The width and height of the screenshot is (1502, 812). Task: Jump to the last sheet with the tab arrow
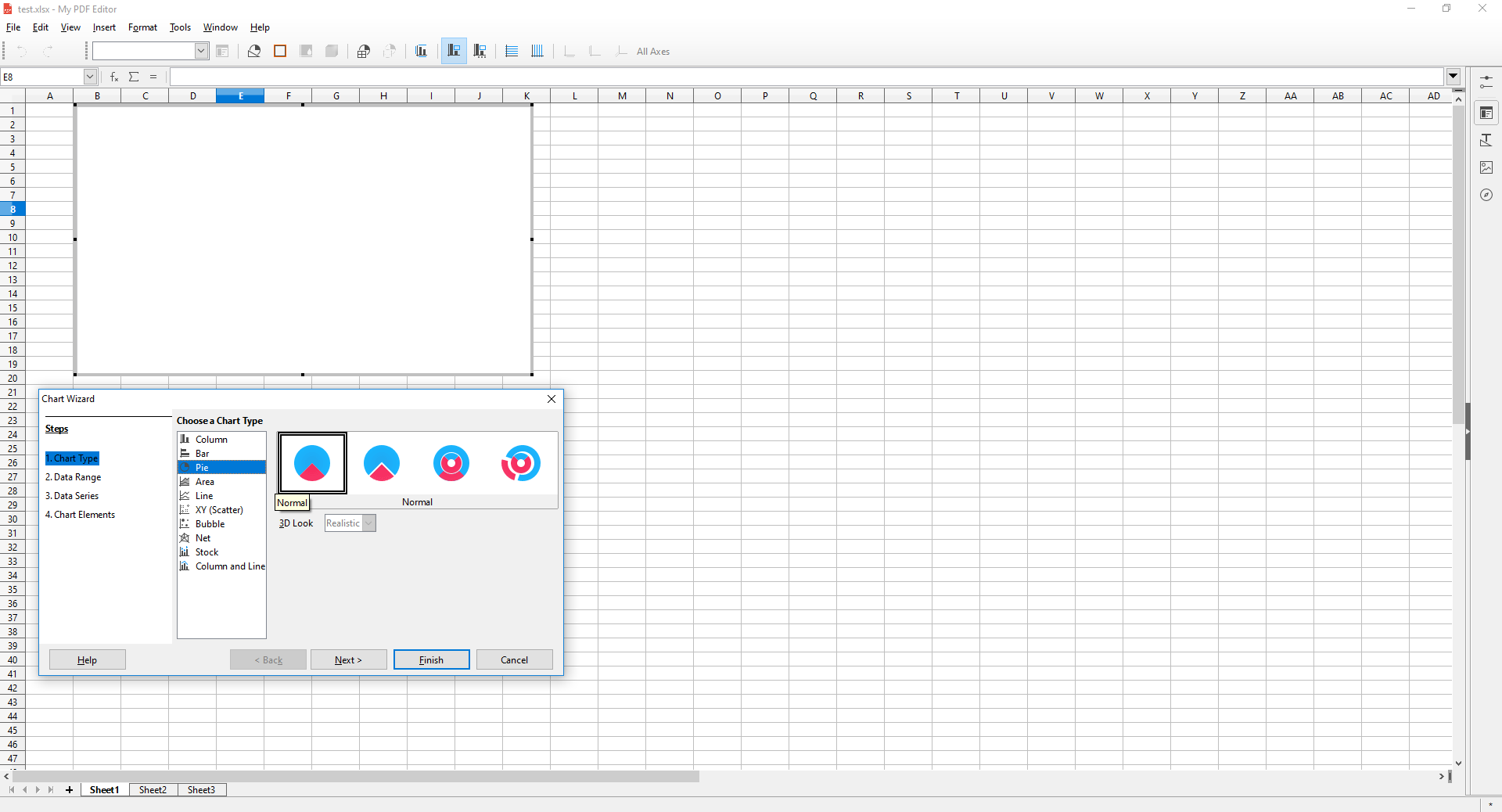(x=51, y=790)
